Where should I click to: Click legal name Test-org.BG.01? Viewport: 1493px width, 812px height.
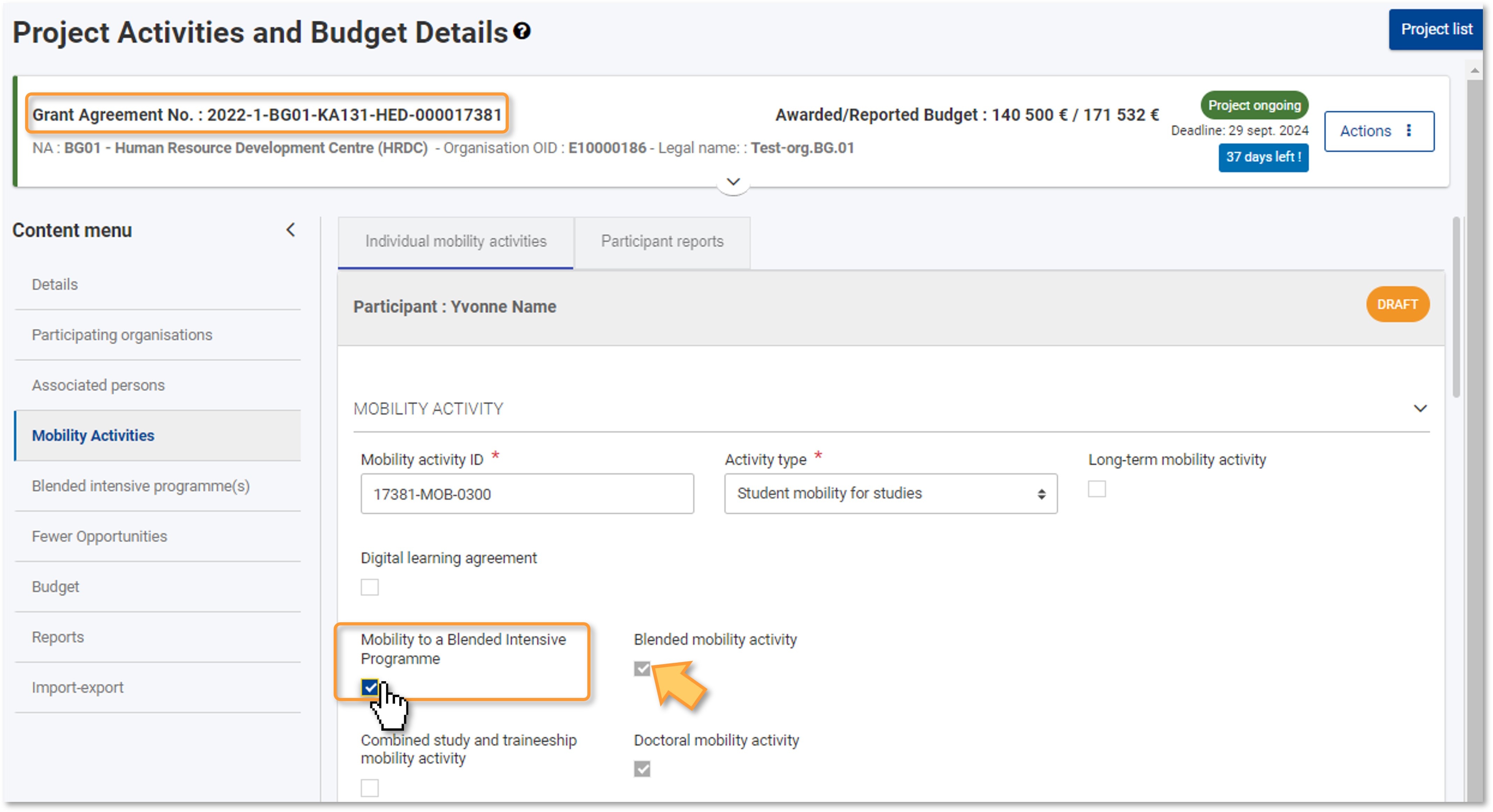click(802, 148)
